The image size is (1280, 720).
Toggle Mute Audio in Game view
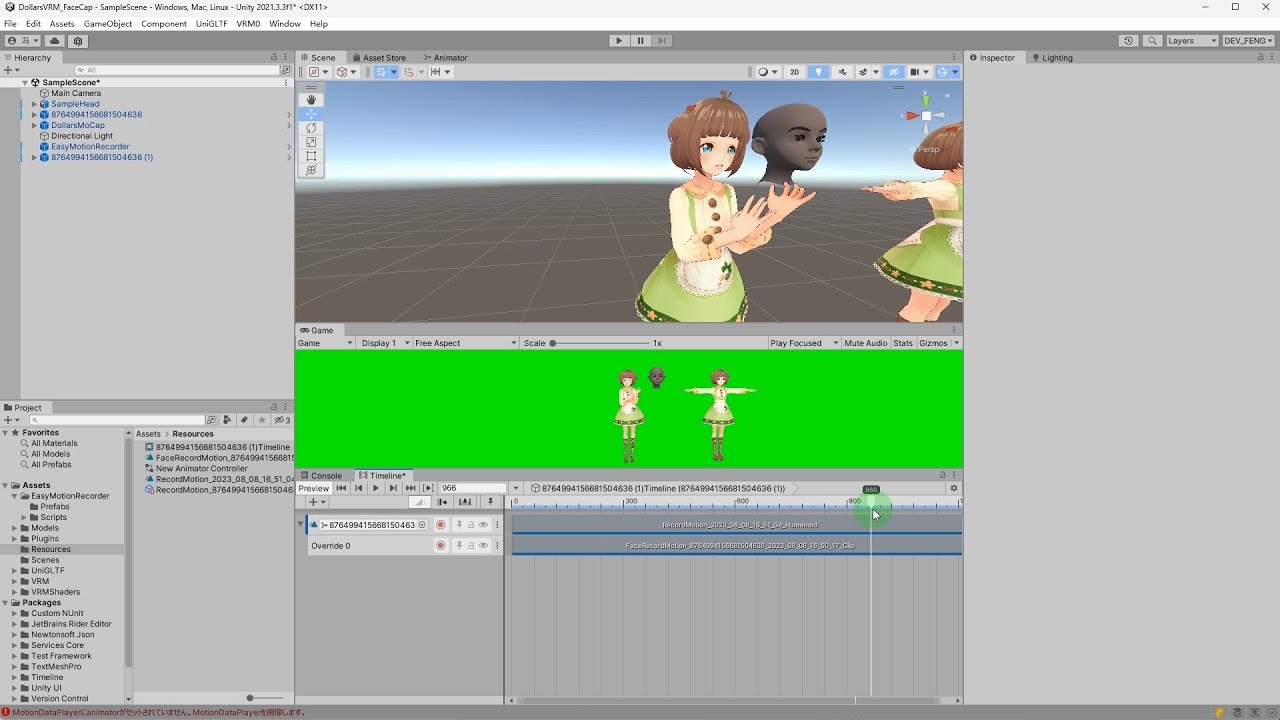[866, 343]
